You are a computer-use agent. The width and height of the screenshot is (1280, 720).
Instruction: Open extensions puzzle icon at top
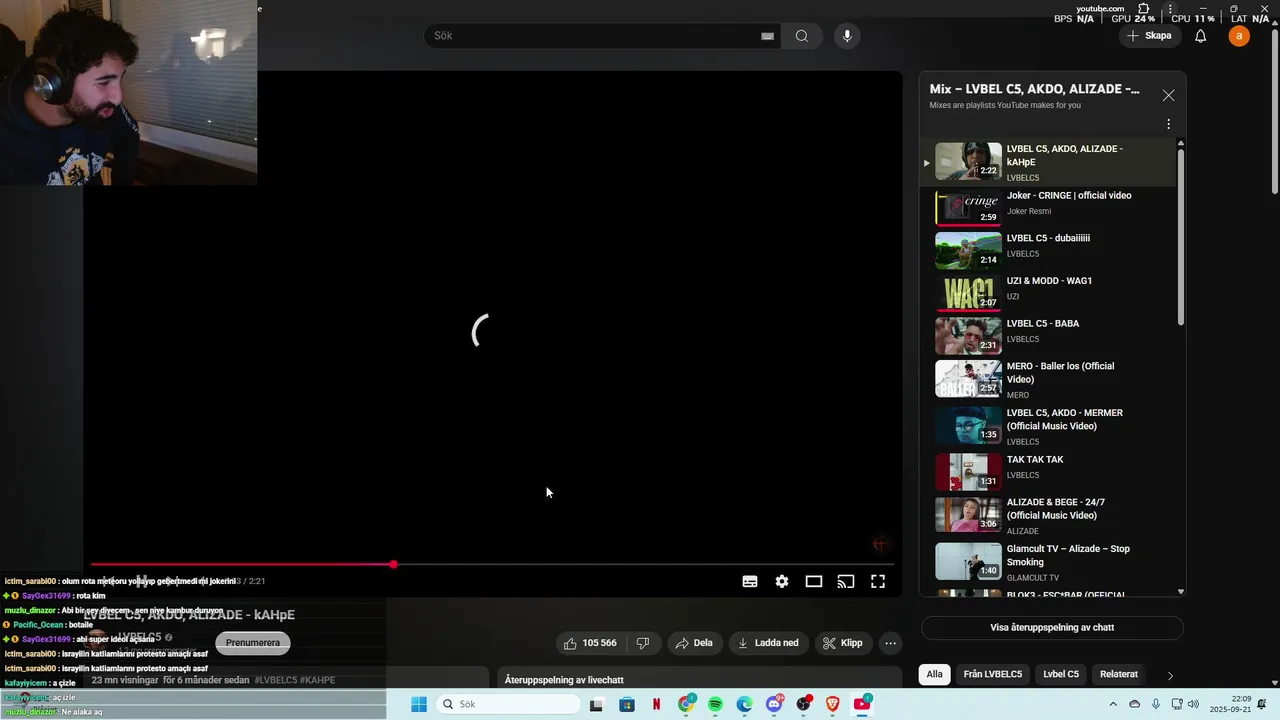click(x=1144, y=9)
